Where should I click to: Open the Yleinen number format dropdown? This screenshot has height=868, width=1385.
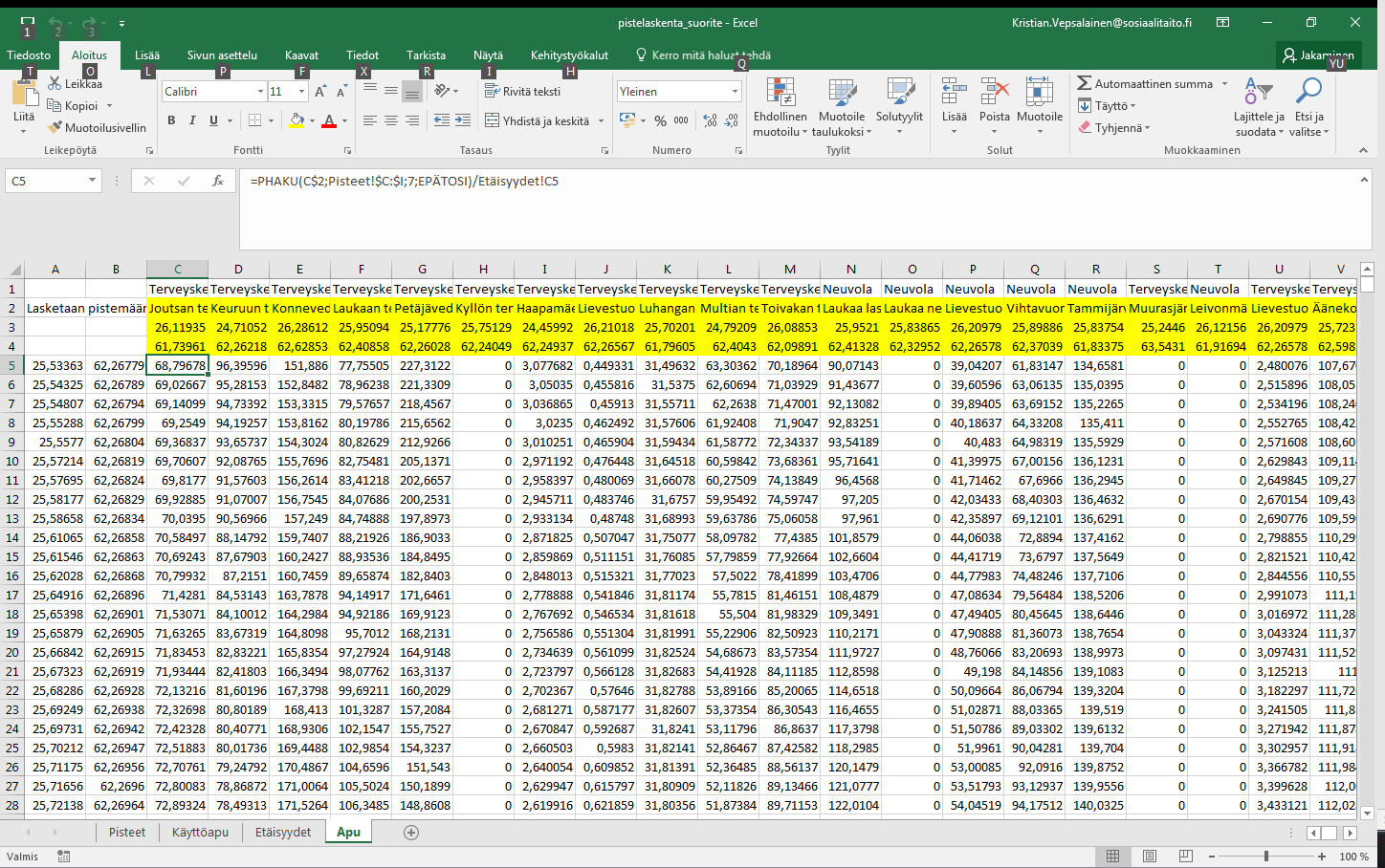[x=735, y=92]
